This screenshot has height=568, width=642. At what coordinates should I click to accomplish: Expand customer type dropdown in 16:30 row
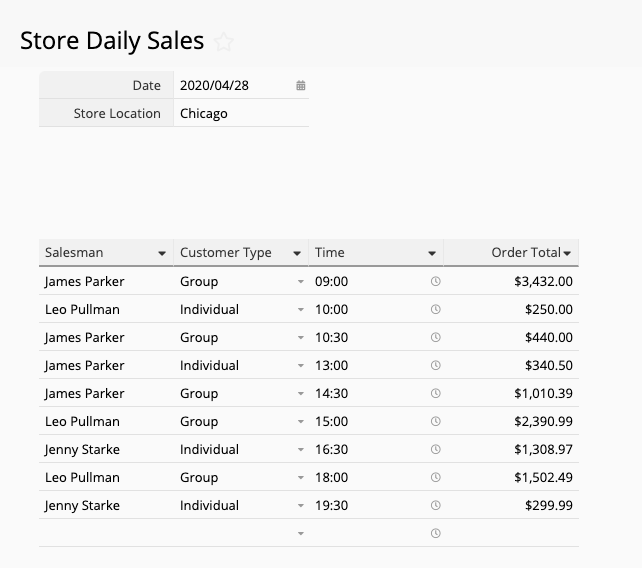point(301,450)
